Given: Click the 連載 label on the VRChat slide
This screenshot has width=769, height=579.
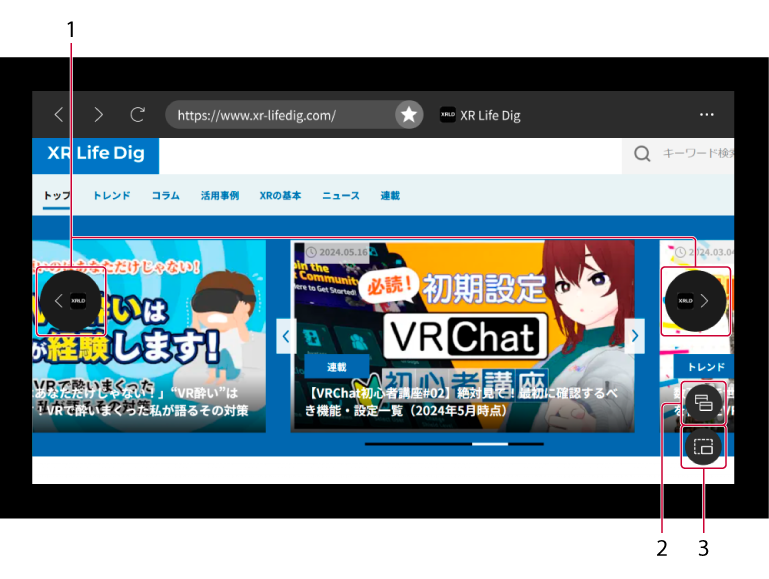Looking at the screenshot, I should [336, 367].
